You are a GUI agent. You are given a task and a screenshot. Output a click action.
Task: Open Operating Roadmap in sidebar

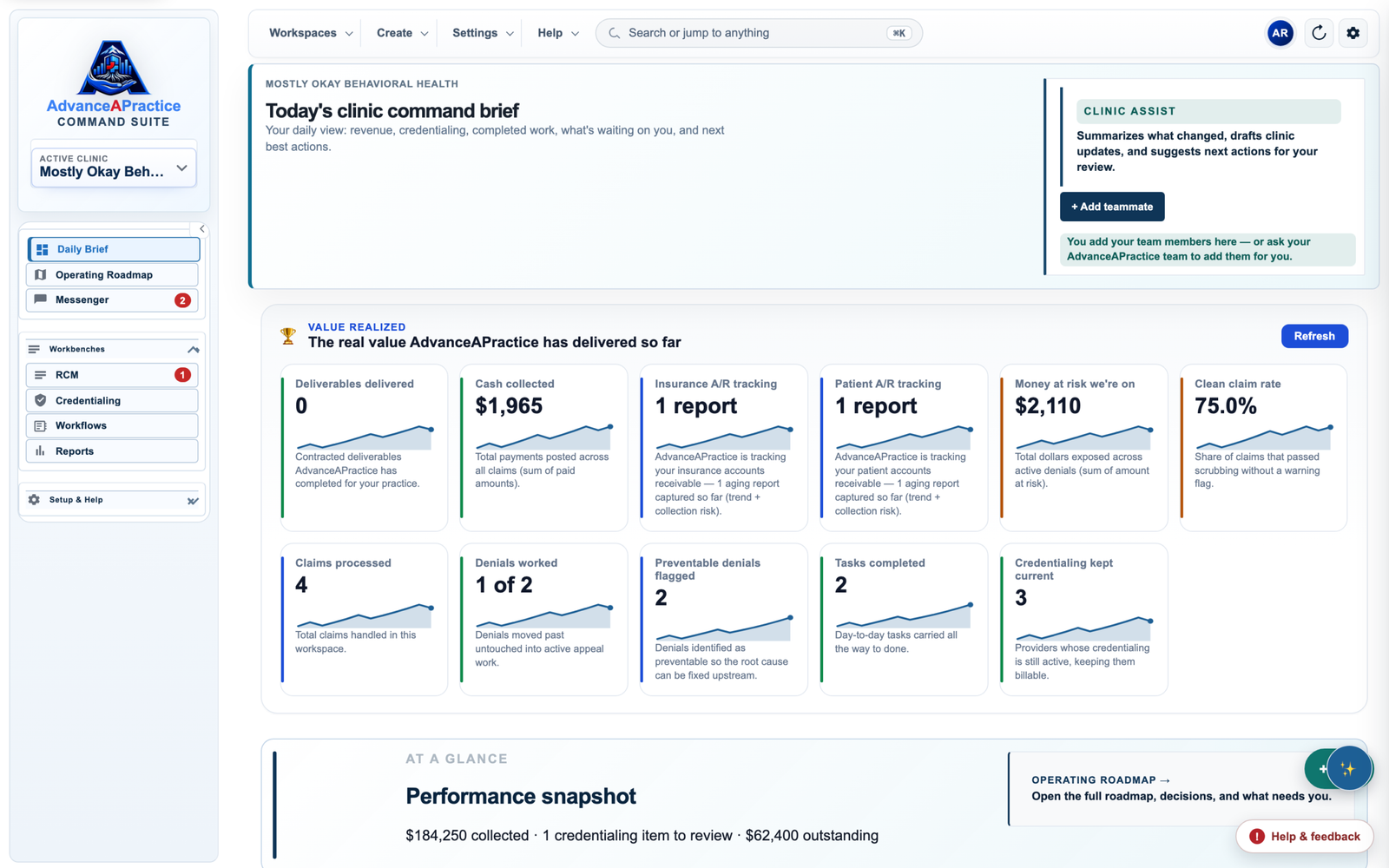pos(112,274)
